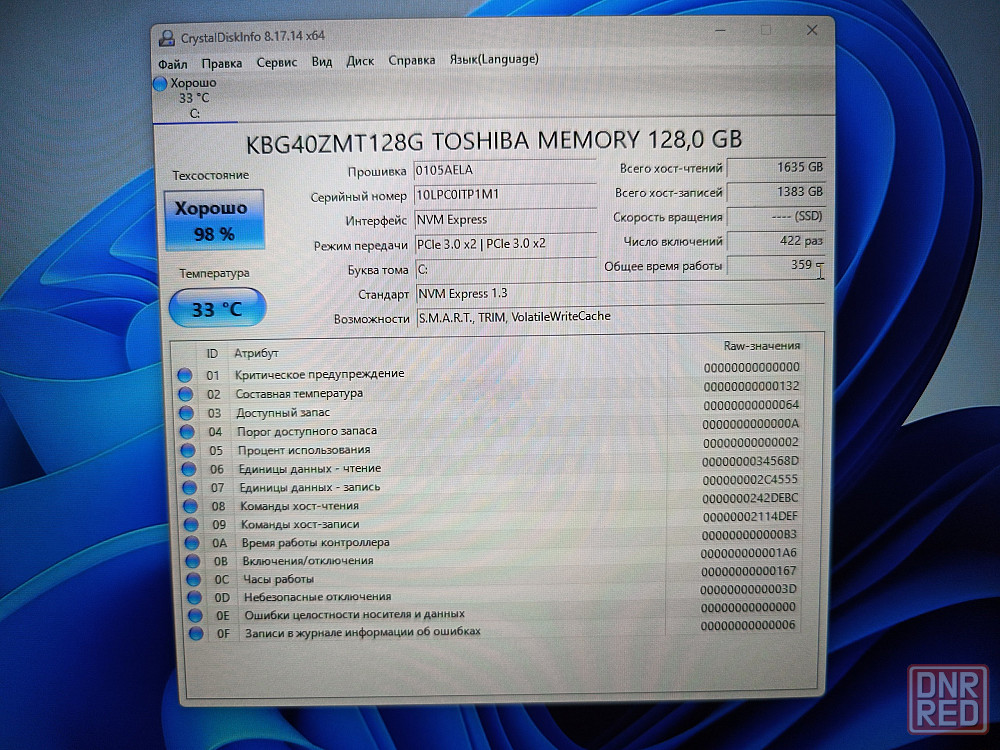This screenshot has width=1000, height=750.
Task: Click the KBG40ZMT128G TOSHIBA MEMORY model title
Action: [x=494, y=141]
